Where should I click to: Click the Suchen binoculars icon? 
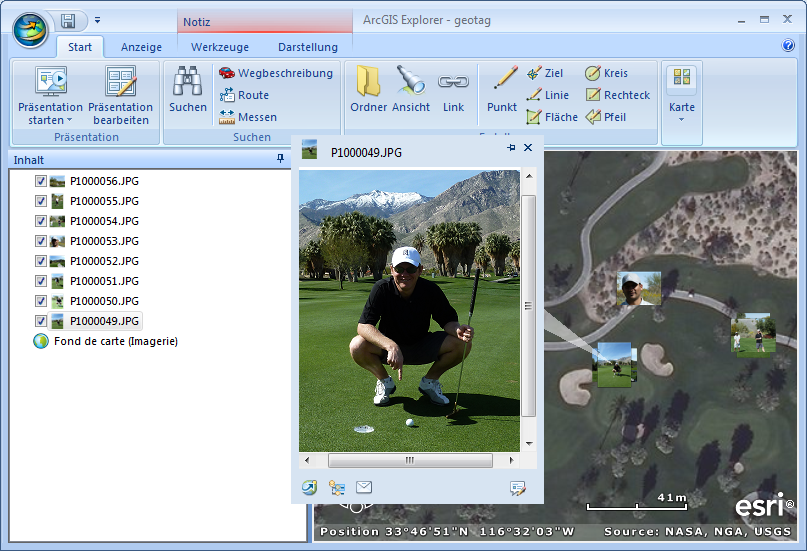187,82
